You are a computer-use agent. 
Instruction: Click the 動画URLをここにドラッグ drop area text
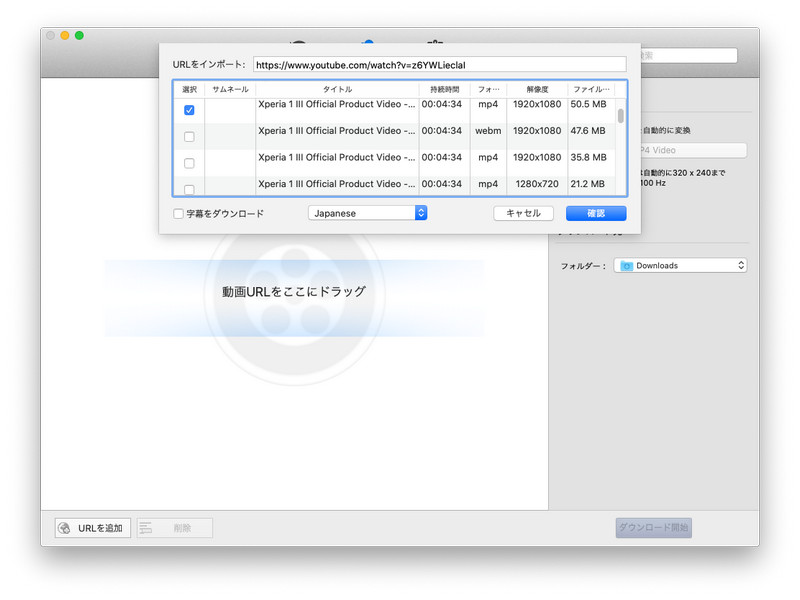294,291
